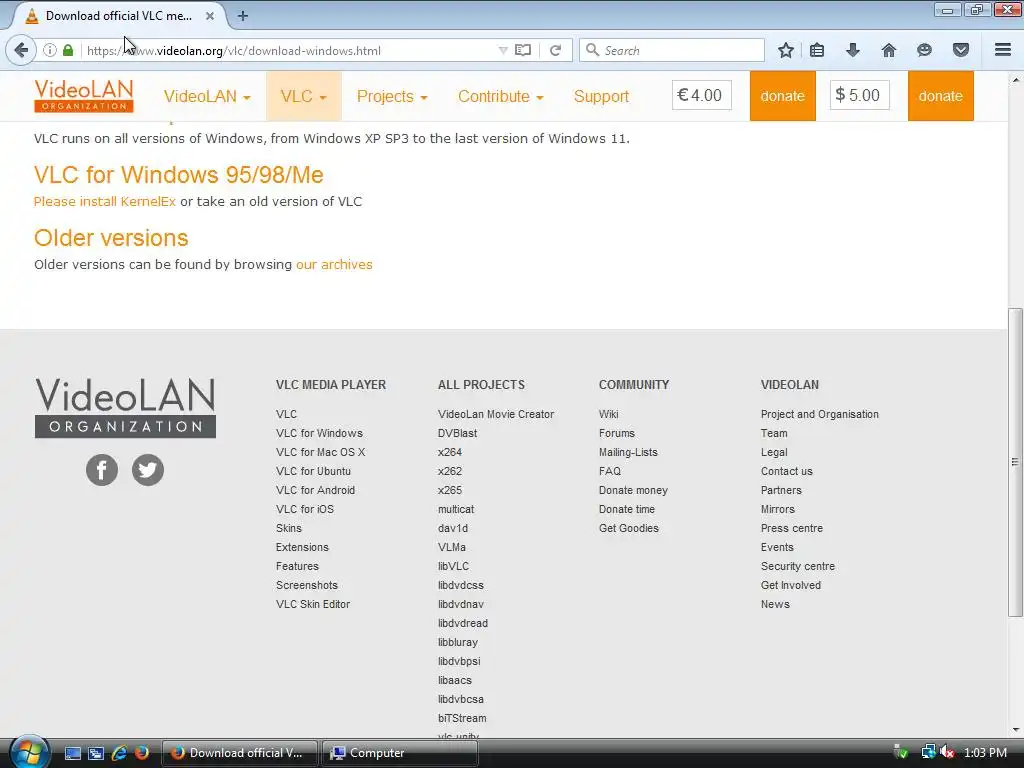Image resolution: width=1024 pixels, height=768 pixels.
Task: Visit the Forums community link
Action: coord(616,433)
